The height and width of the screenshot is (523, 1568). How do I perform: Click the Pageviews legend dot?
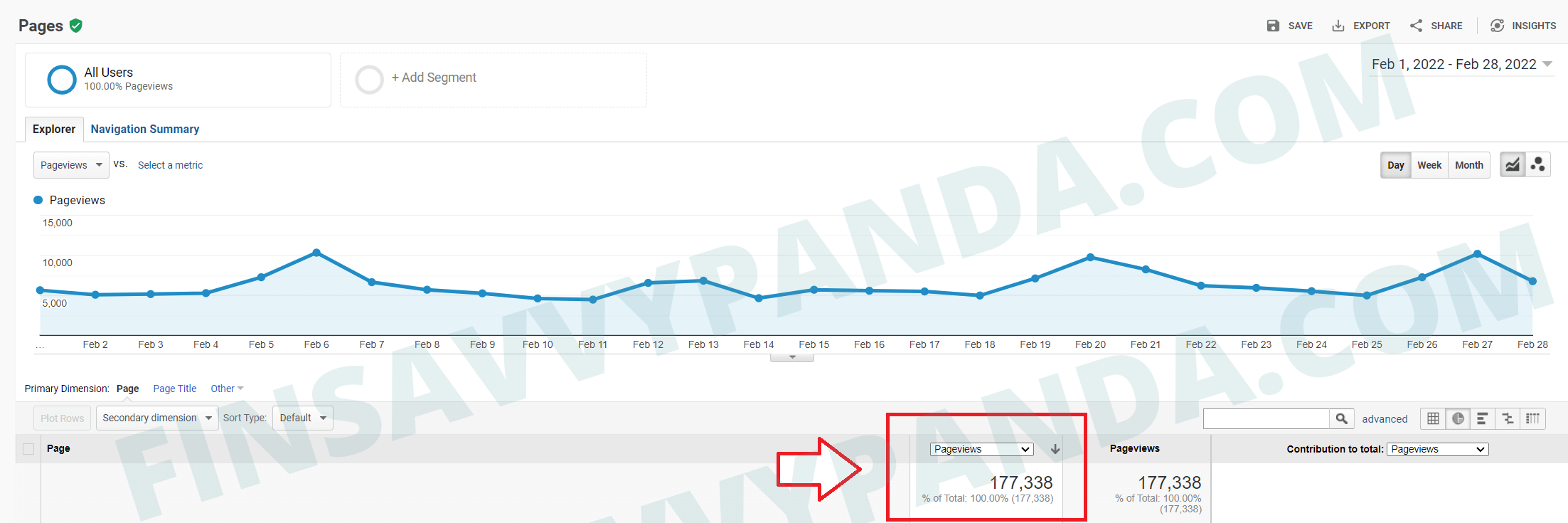coord(38,201)
